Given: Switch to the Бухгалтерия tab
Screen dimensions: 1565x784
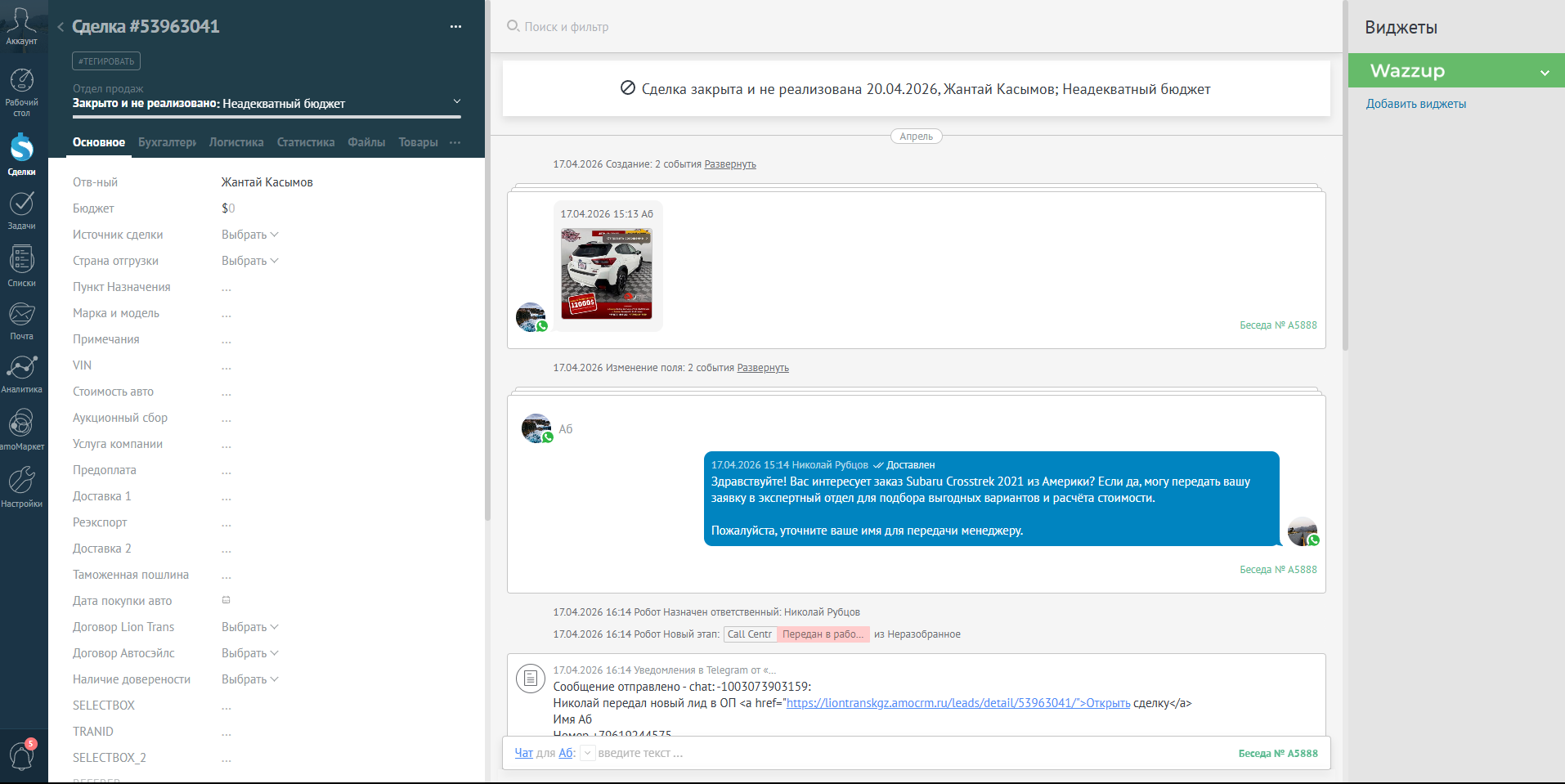Looking at the screenshot, I should click(168, 142).
